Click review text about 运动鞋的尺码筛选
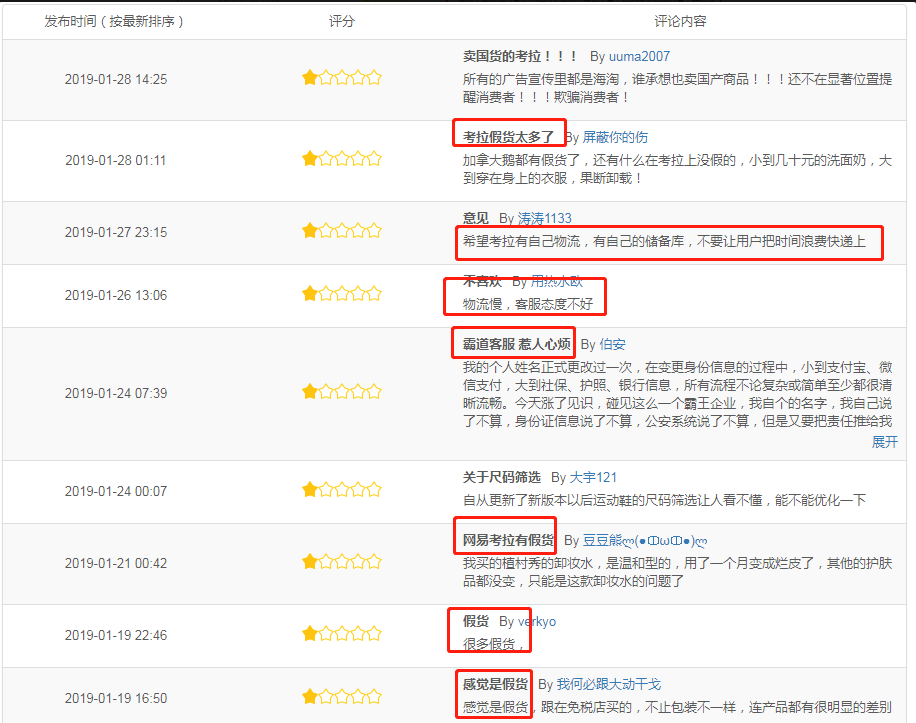This screenshot has width=916, height=723. click(664, 500)
